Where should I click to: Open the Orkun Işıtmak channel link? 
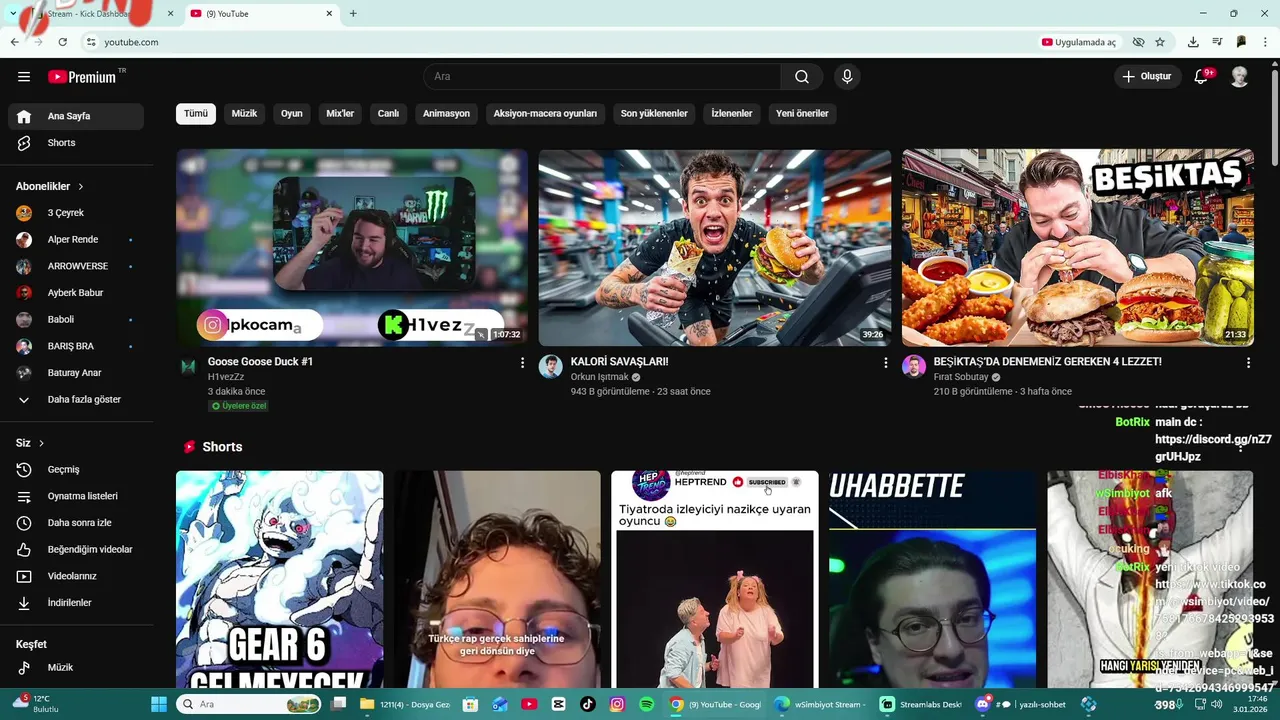click(599, 377)
